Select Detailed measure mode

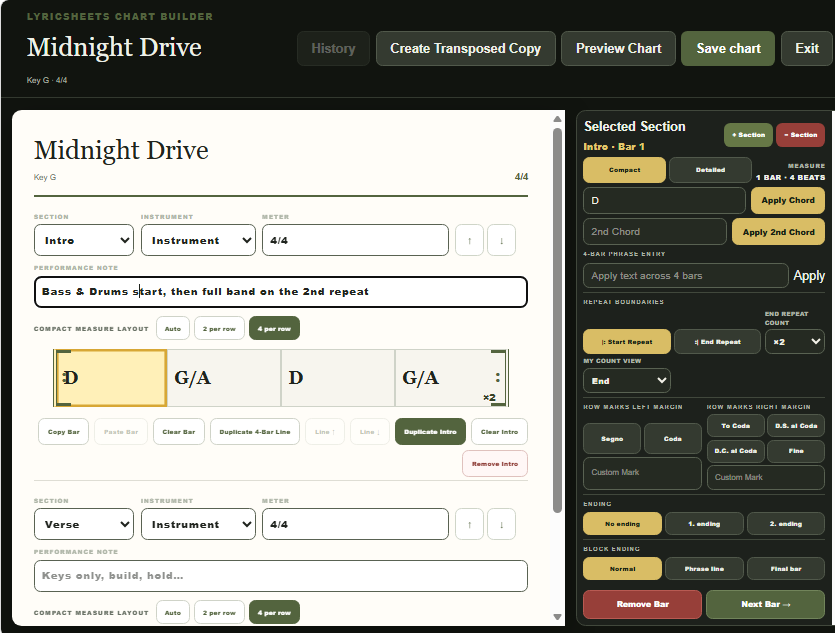pyautogui.click(x=710, y=170)
